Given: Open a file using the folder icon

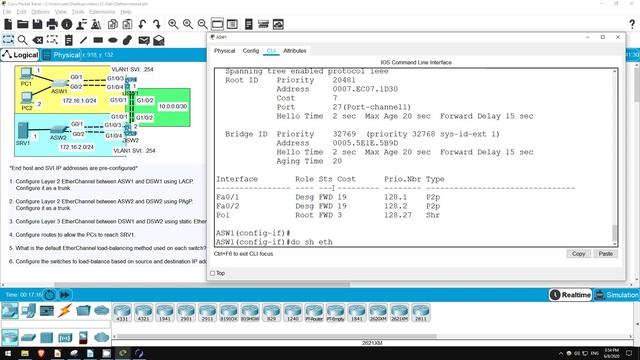Looking at the screenshot, I should pyautogui.click(x=22, y=24).
